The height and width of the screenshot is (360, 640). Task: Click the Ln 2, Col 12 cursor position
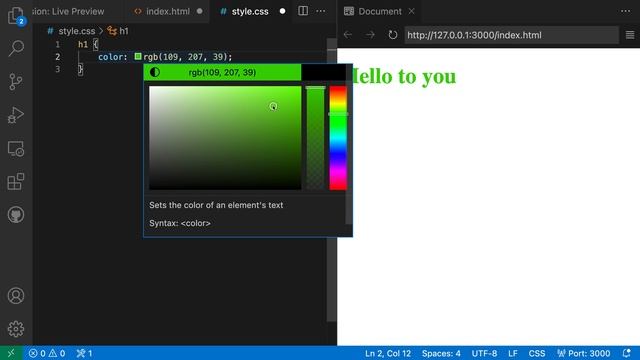click(x=388, y=353)
